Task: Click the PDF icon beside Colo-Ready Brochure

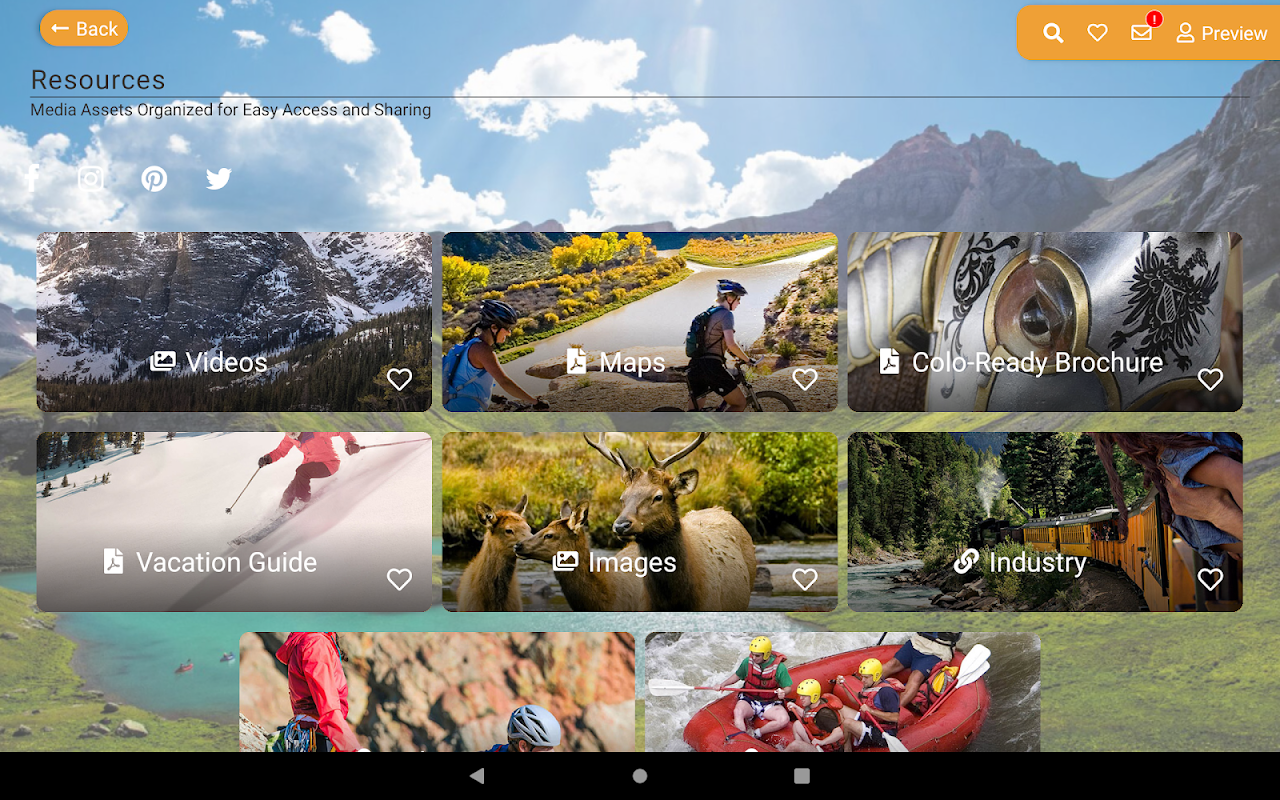Action: pos(889,361)
